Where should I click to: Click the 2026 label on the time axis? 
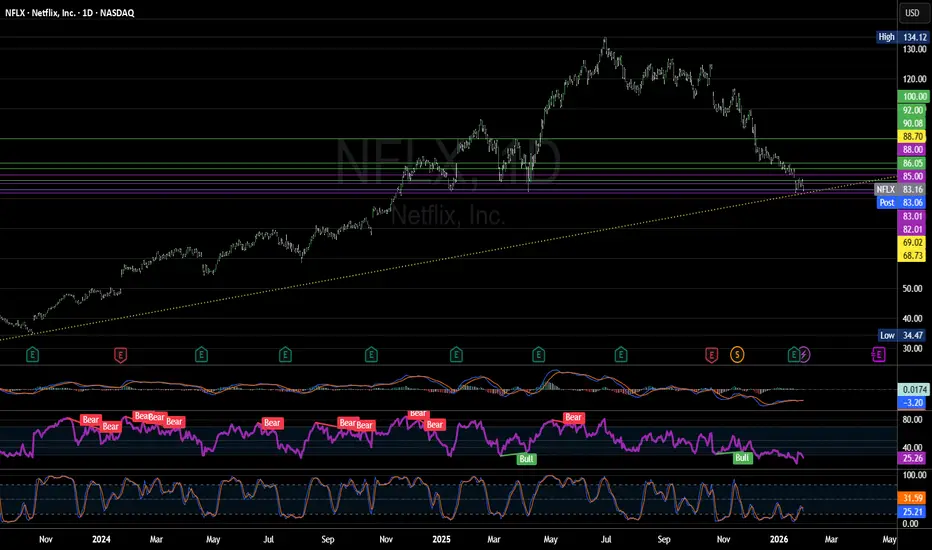click(x=779, y=539)
